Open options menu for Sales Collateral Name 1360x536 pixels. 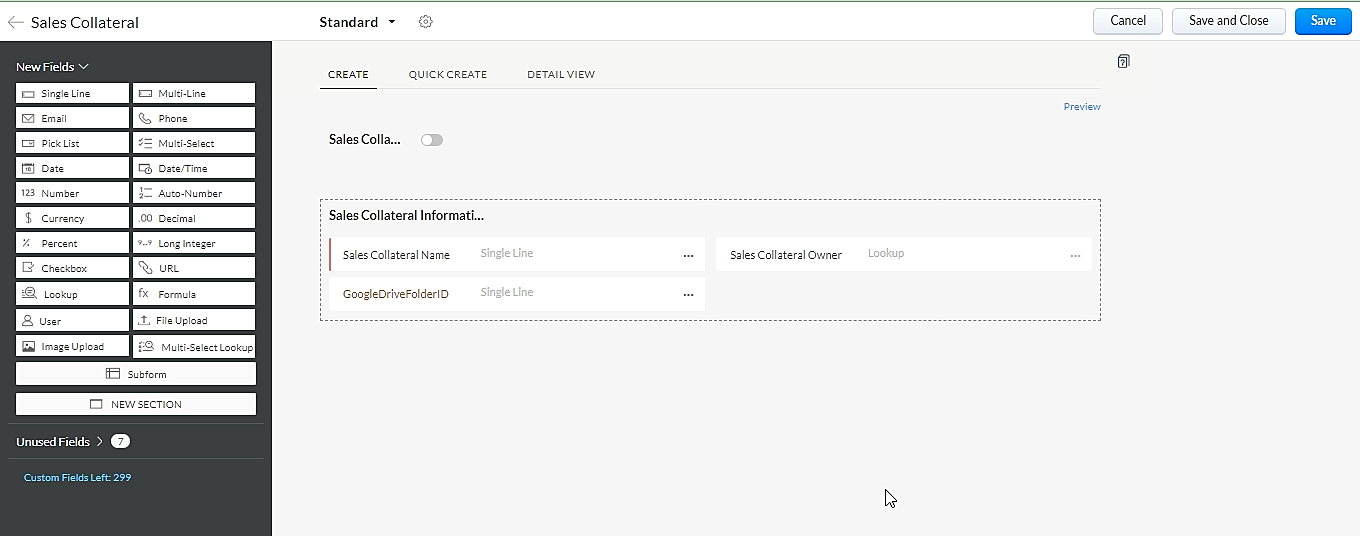688,256
